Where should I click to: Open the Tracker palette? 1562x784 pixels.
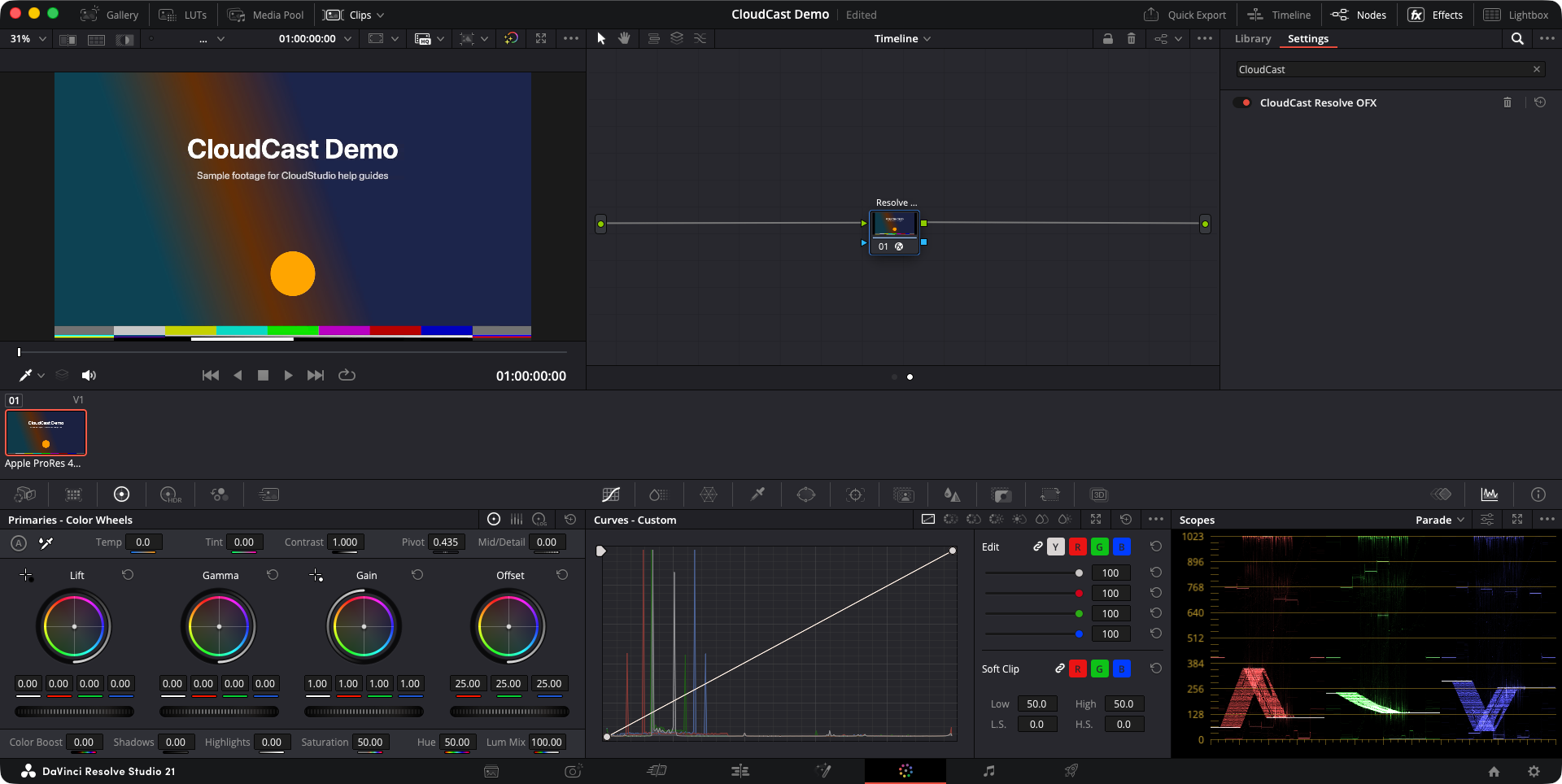tap(855, 494)
